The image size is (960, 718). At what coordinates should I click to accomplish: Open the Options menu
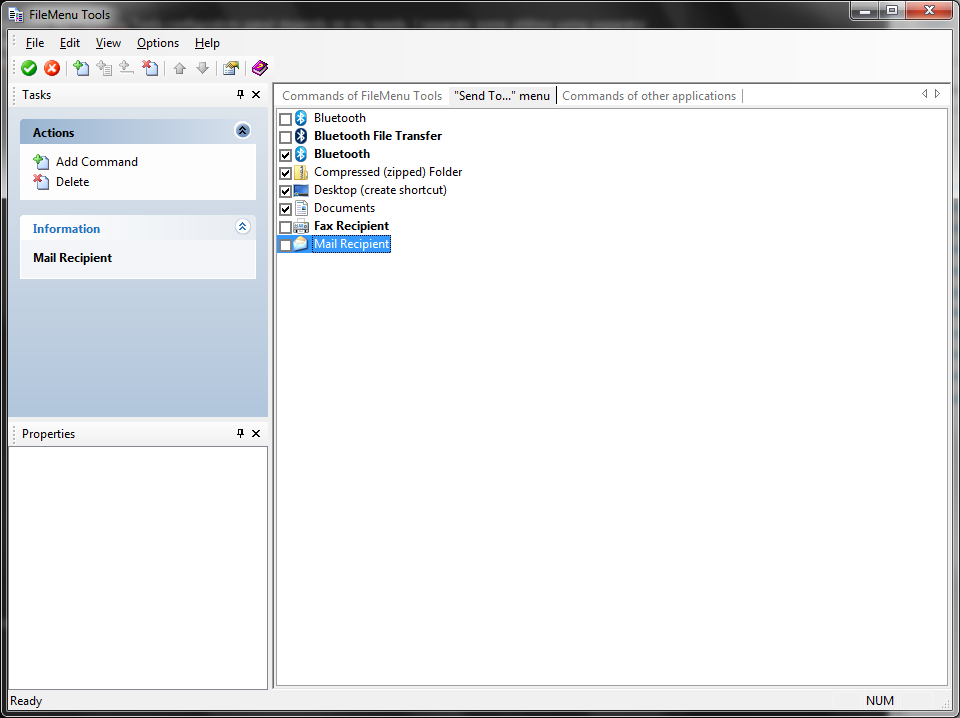point(158,43)
